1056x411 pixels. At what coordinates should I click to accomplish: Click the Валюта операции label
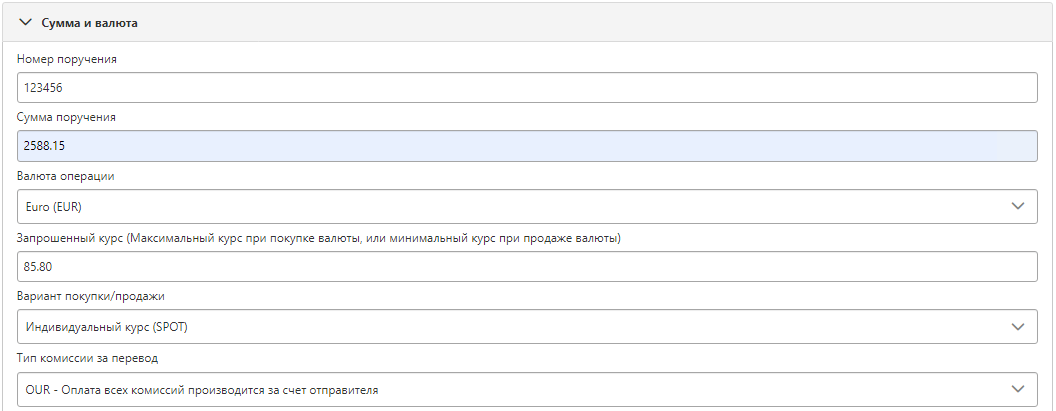pyautogui.click(x=65, y=177)
